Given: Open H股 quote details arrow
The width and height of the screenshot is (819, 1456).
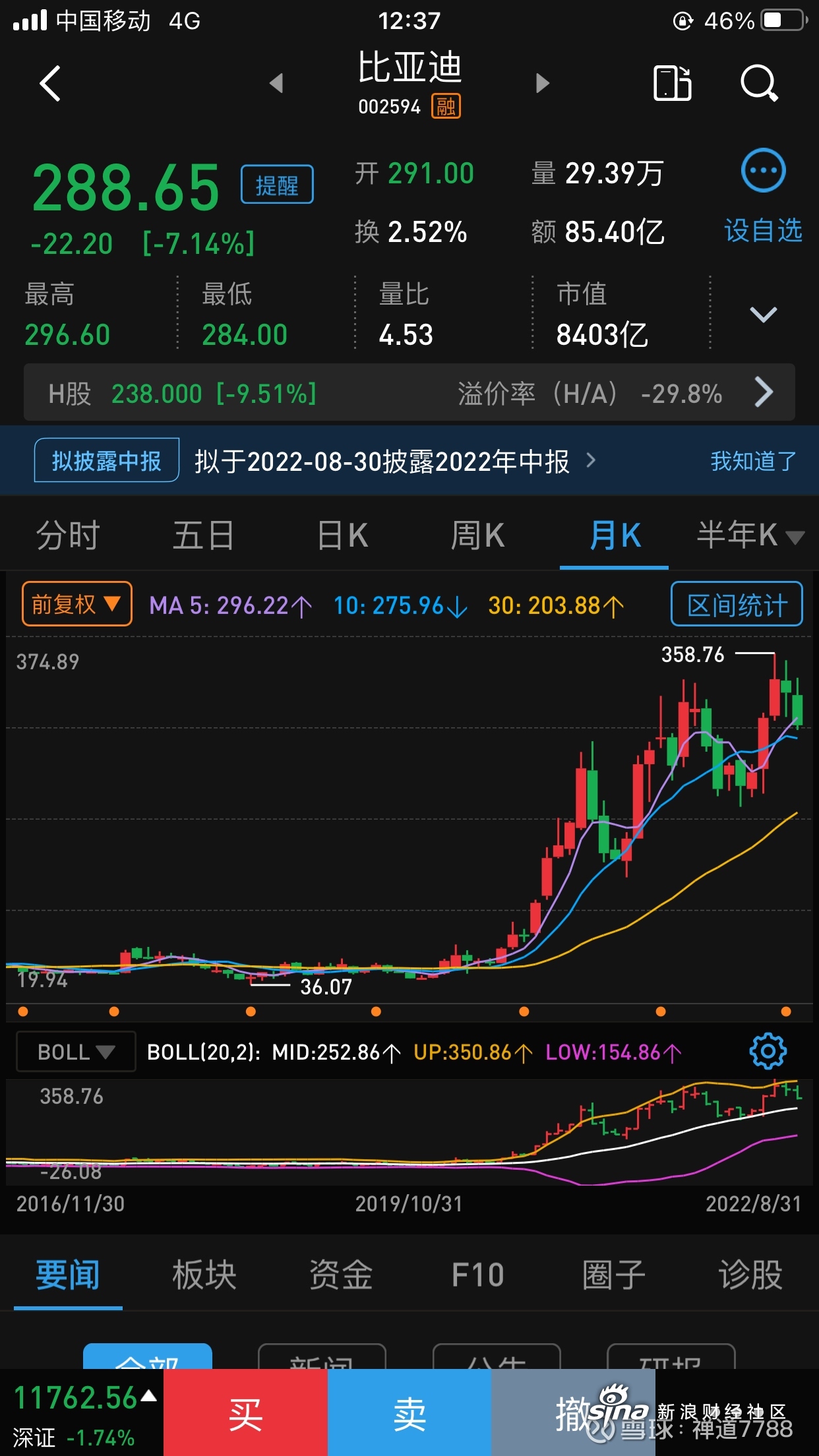Looking at the screenshot, I should point(763,393).
